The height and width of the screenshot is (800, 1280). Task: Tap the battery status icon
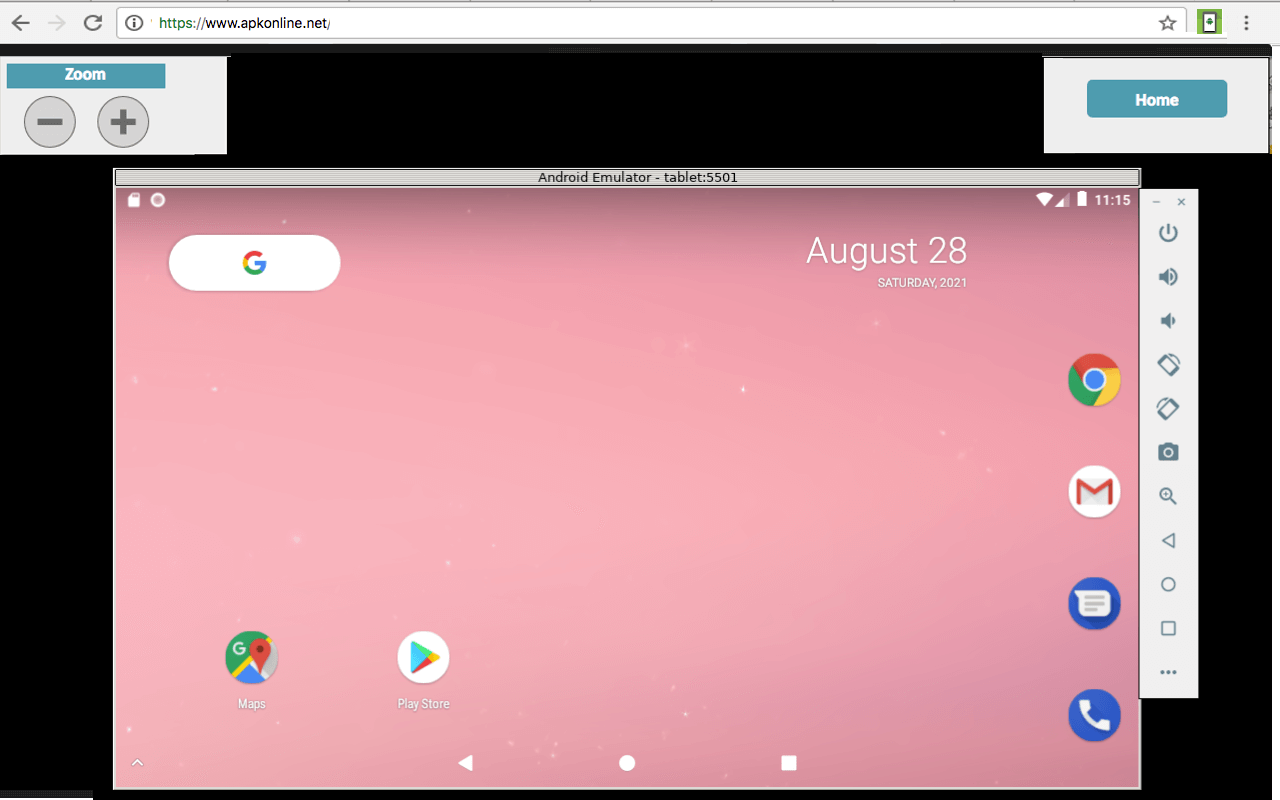[x=1081, y=200]
